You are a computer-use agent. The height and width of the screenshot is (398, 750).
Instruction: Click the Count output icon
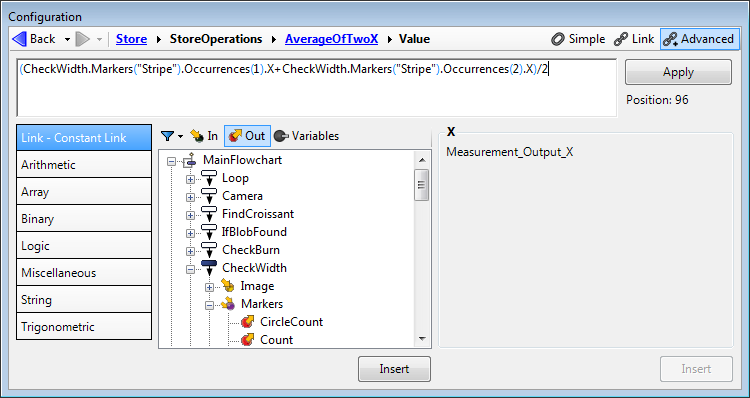tap(247, 340)
